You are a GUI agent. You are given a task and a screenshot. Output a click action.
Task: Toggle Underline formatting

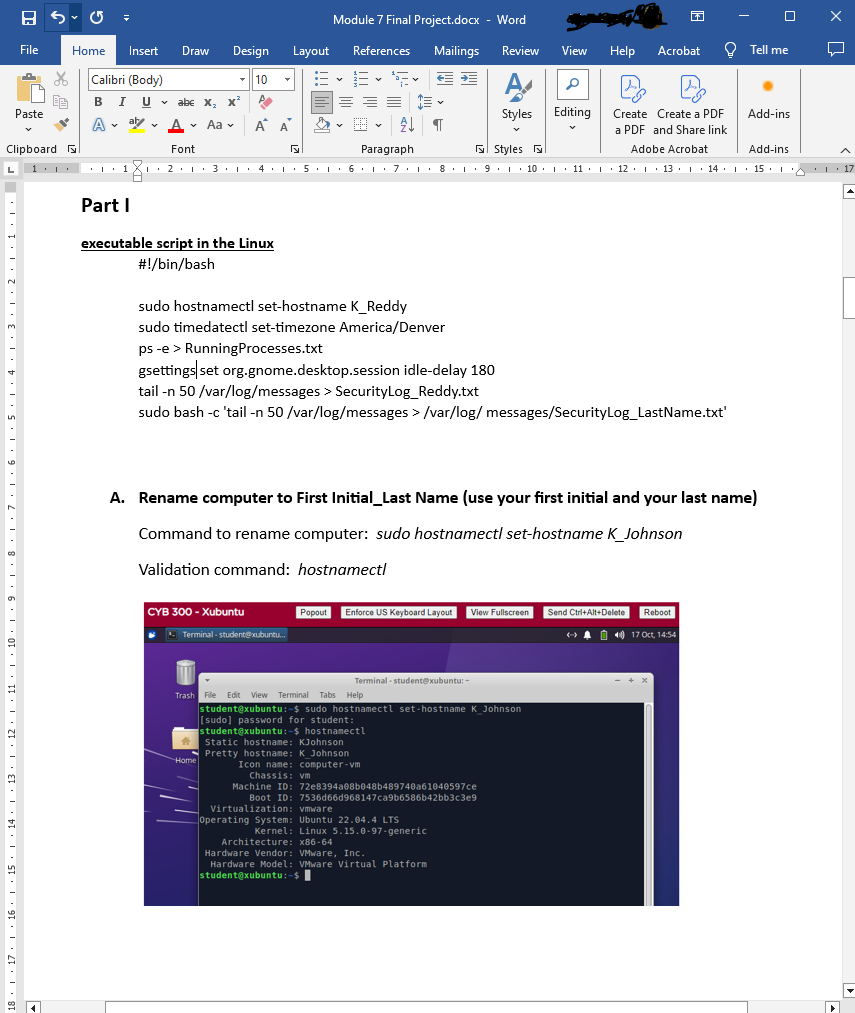pos(146,102)
